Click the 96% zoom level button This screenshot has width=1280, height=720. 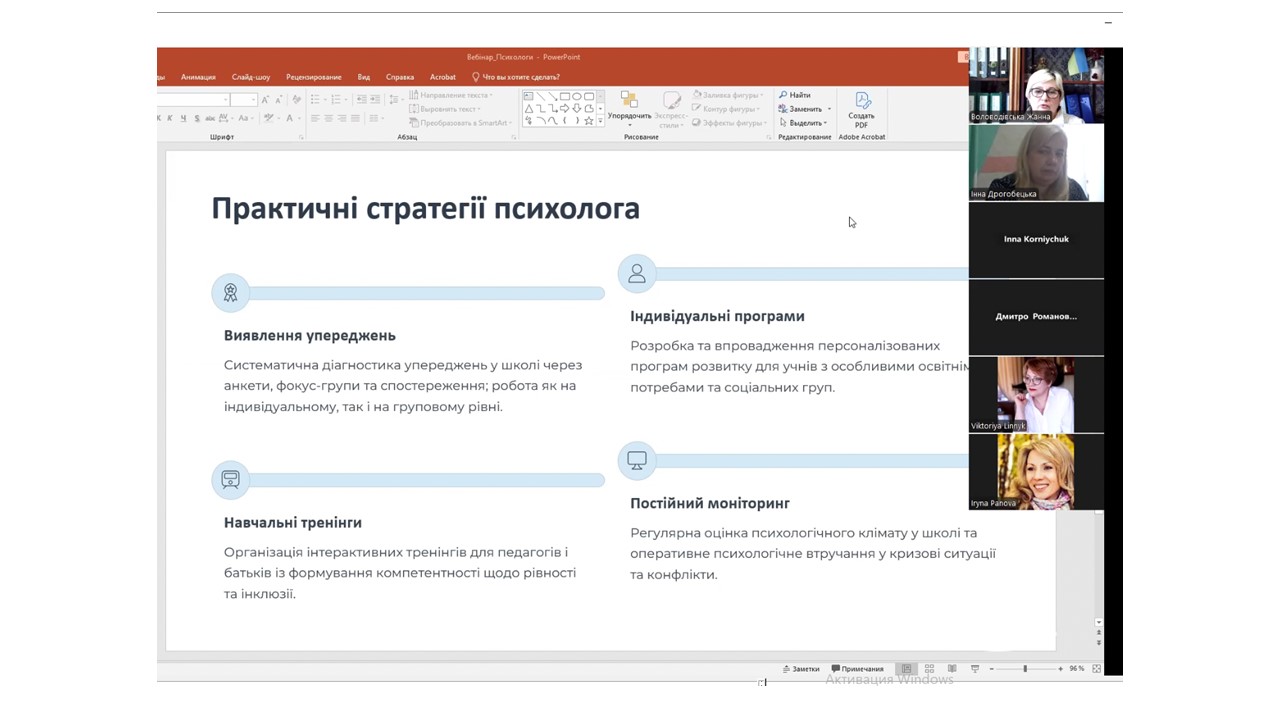tap(1077, 669)
